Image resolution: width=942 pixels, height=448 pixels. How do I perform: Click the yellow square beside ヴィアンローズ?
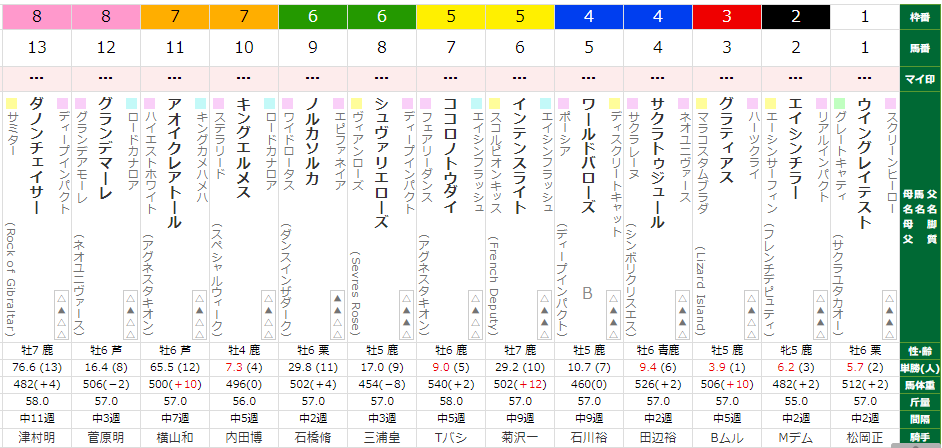[356, 103]
